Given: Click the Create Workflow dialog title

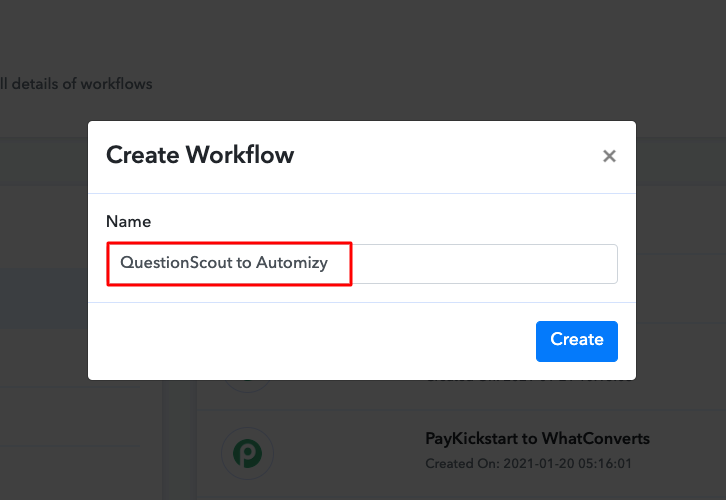Looking at the screenshot, I should coord(200,155).
